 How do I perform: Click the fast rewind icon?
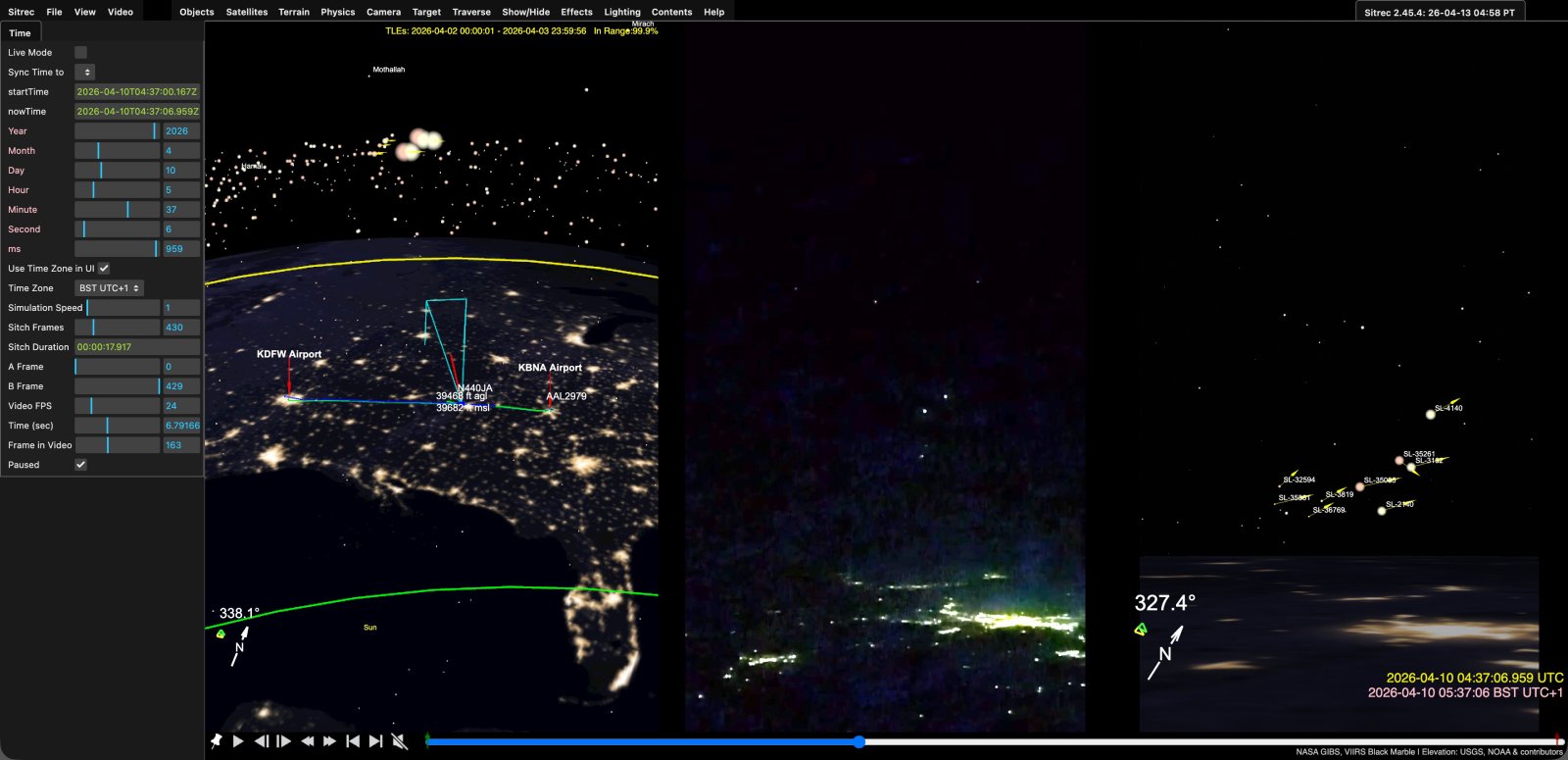point(307,741)
